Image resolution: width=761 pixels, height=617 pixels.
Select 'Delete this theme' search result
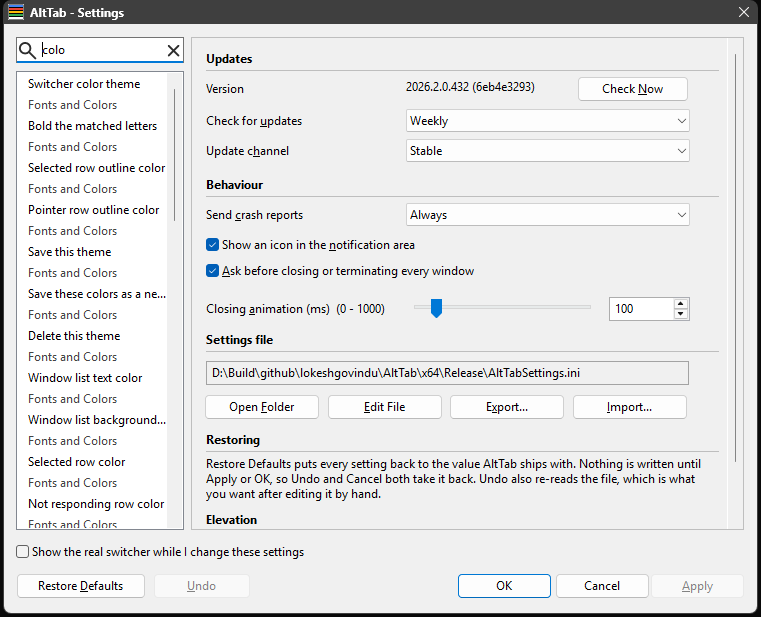click(74, 335)
